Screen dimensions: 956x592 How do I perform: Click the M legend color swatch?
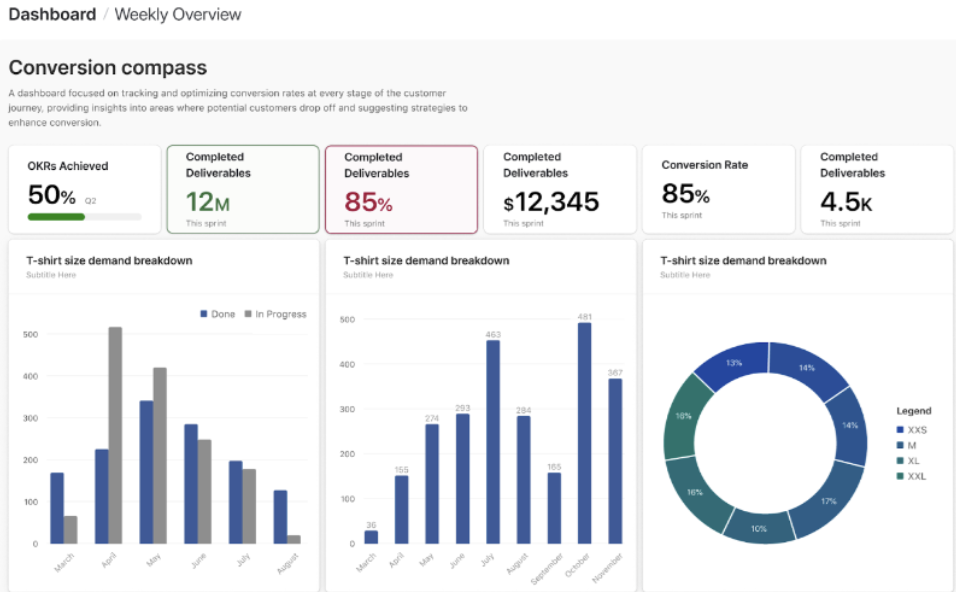point(900,445)
